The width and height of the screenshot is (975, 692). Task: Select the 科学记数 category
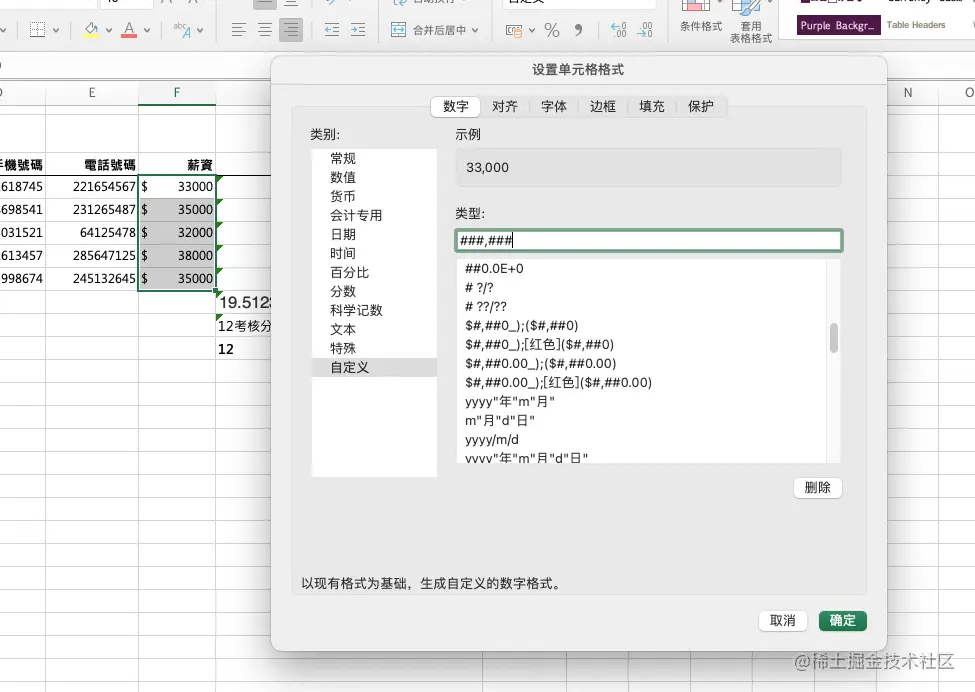[x=374, y=310]
